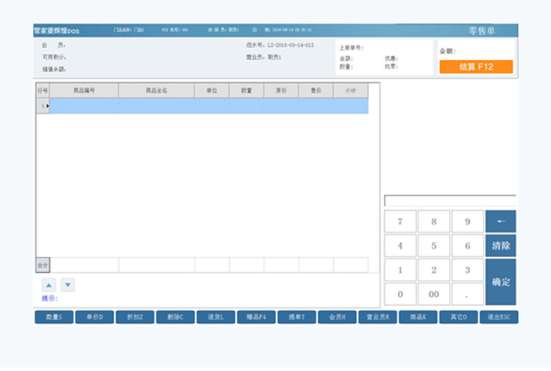
Task: Click the orange 结算 F12 checkout button
Action: (x=476, y=67)
